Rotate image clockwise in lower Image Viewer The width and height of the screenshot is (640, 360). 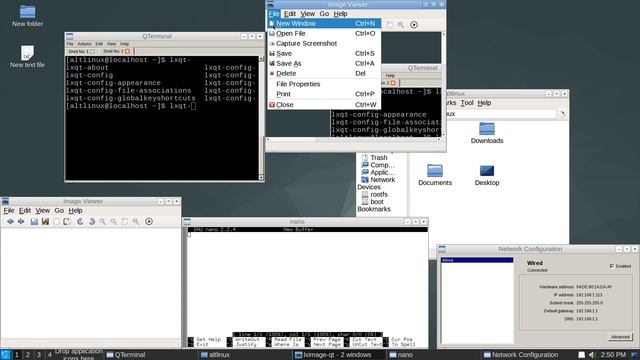click(91, 221)
